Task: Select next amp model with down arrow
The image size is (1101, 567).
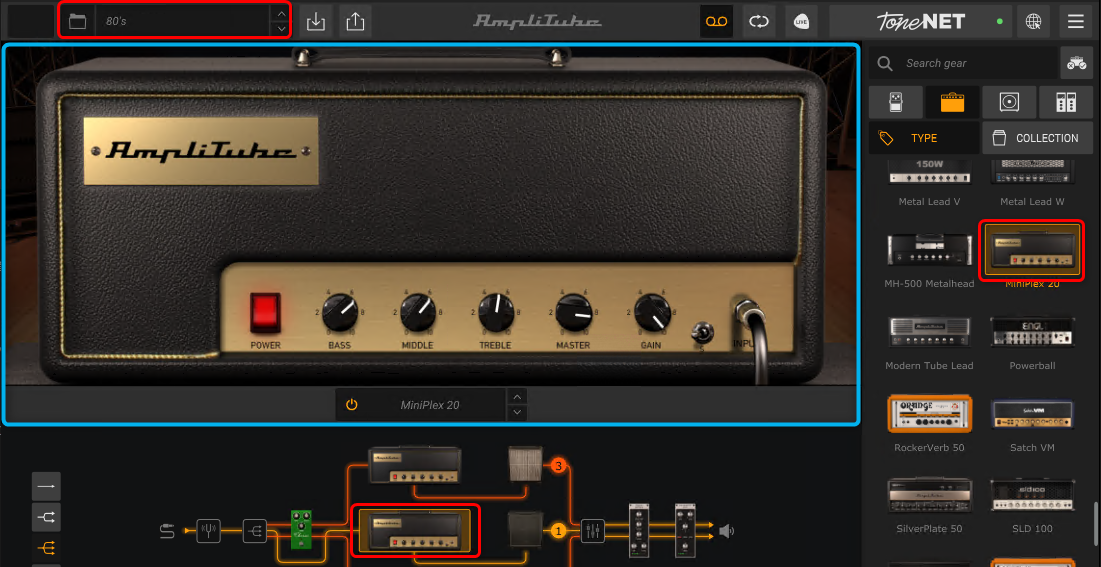Action: point(517,412)
